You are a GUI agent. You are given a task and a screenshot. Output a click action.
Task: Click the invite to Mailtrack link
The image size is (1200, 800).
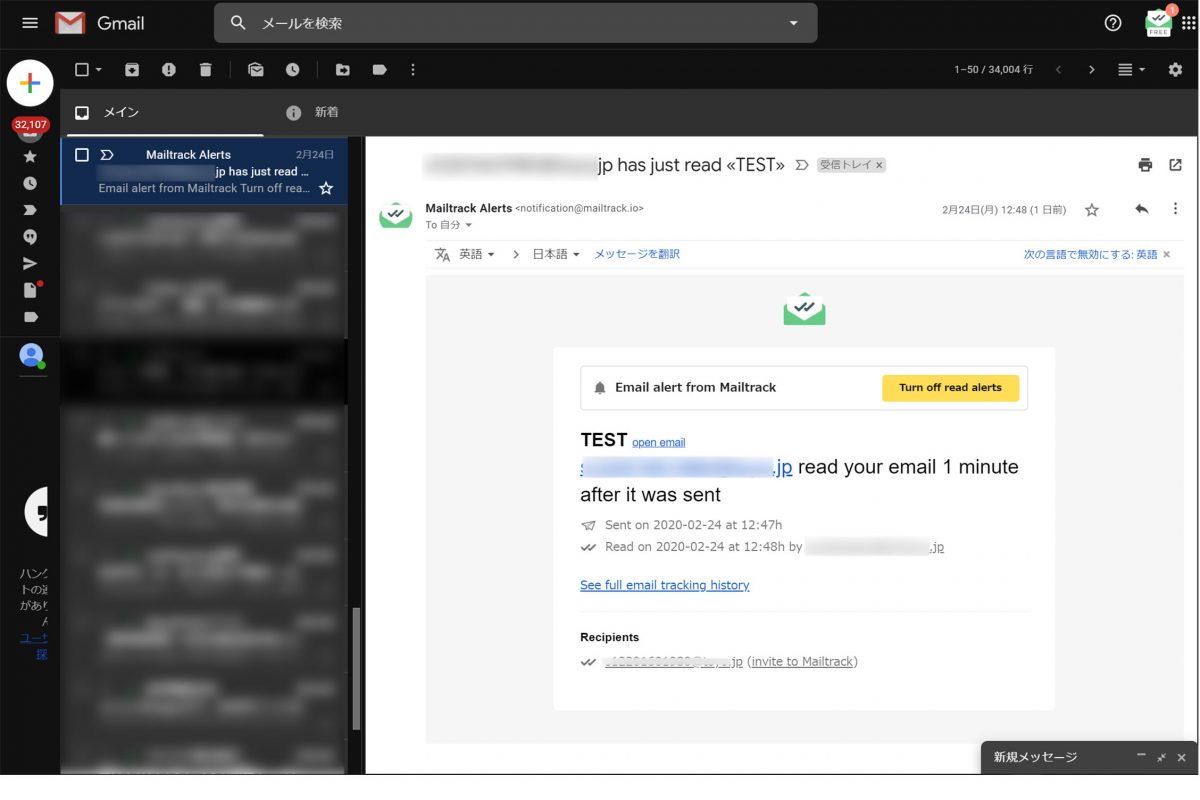click(x=802, y=662)
